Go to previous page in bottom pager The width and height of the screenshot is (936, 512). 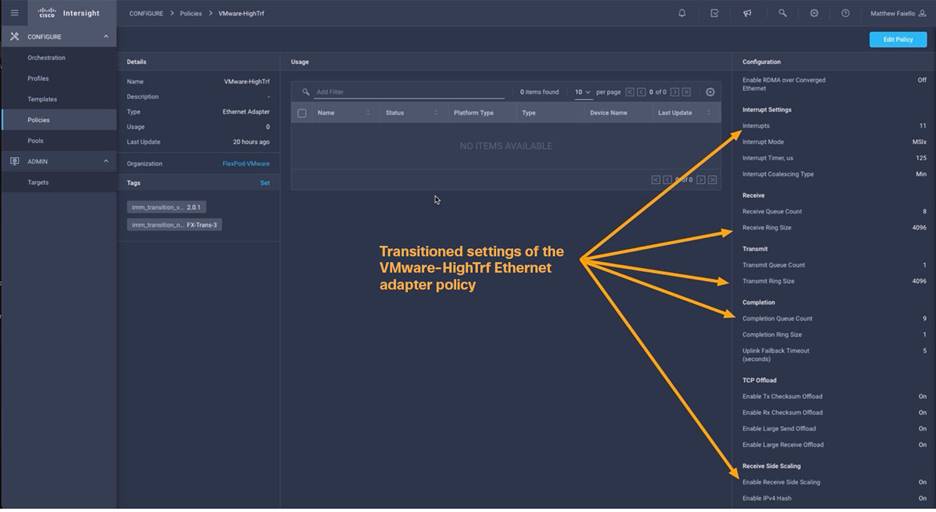[667, 180]
